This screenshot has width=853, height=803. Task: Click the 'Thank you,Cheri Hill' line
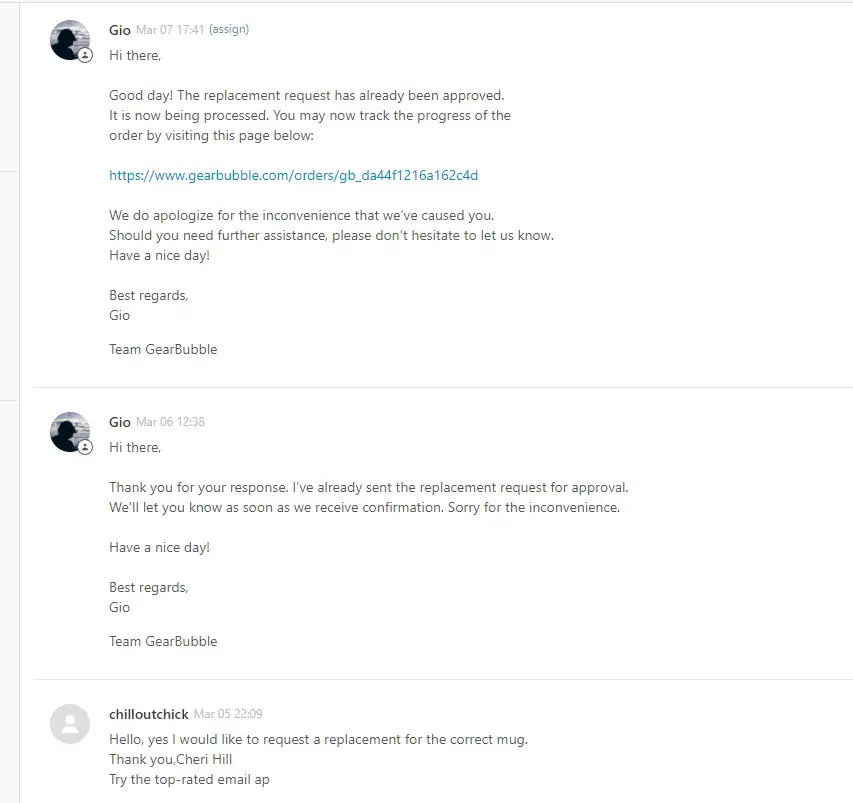click(x=170, y=759)
